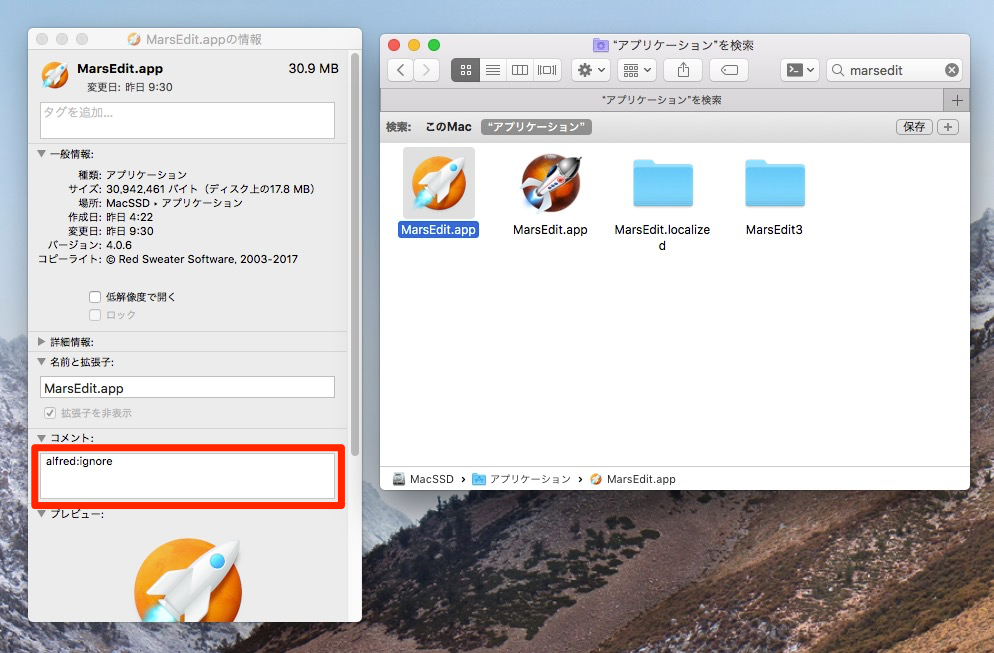This screenshot has width=994, height=653.
Task: Click アプリケーション in the path bar
Action: point(521,479)
